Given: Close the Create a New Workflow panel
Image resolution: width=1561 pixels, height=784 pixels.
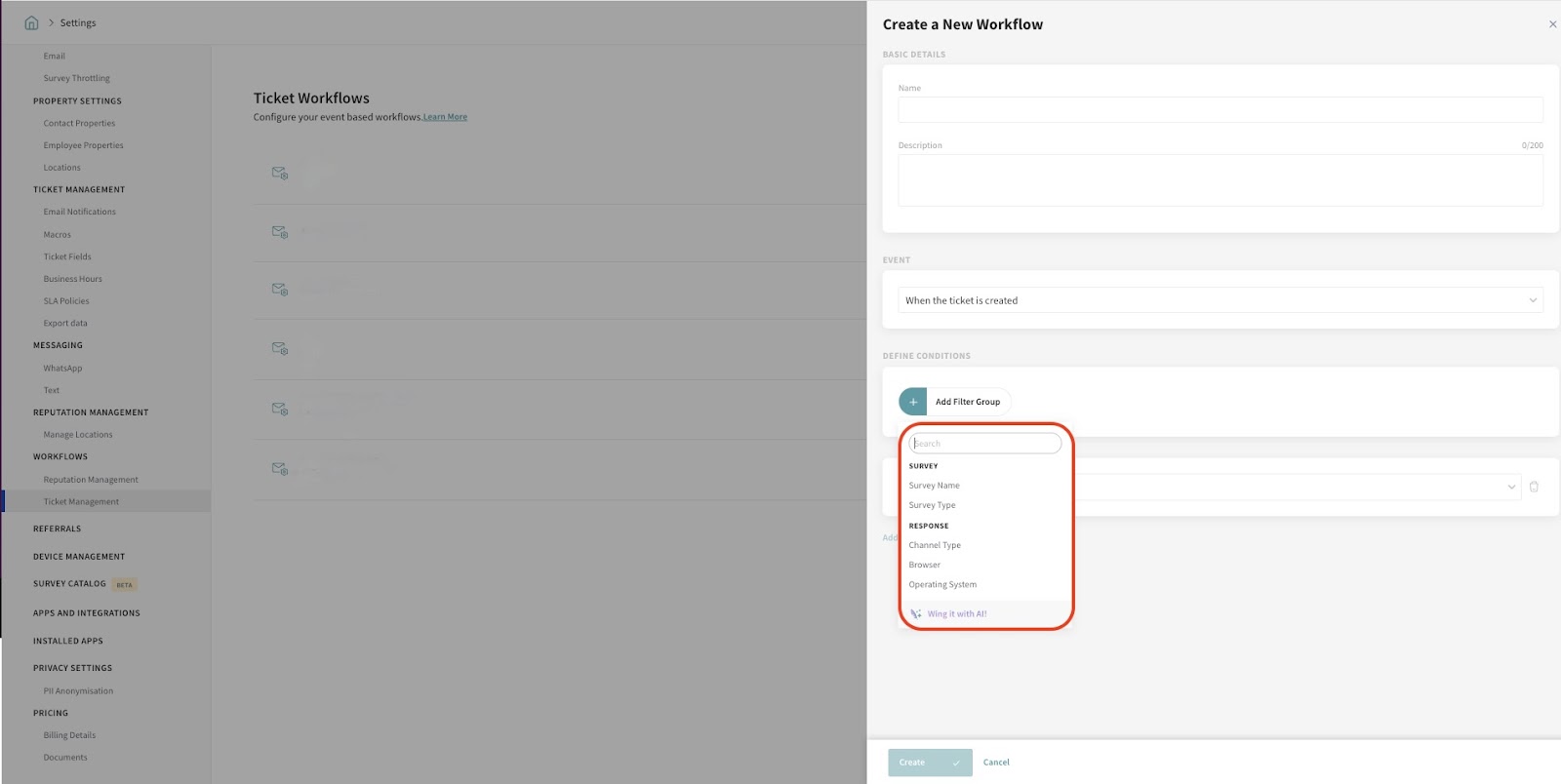Looking at the screenshot, I should [1552, 24].
